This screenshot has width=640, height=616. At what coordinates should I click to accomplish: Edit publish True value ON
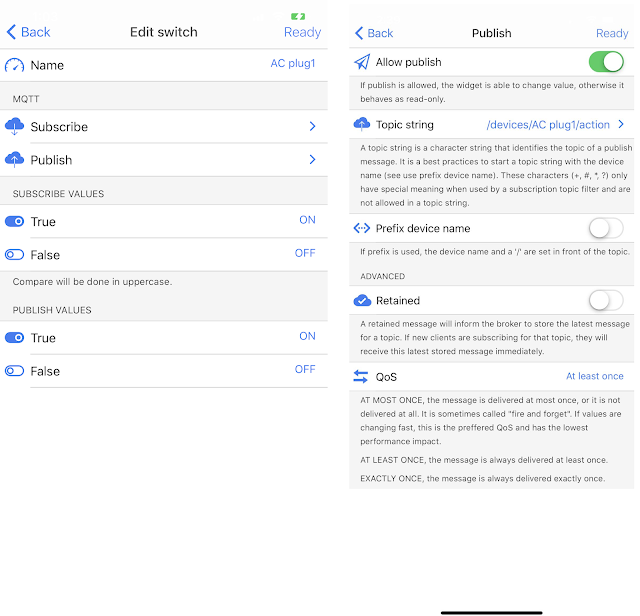[307, 336]
